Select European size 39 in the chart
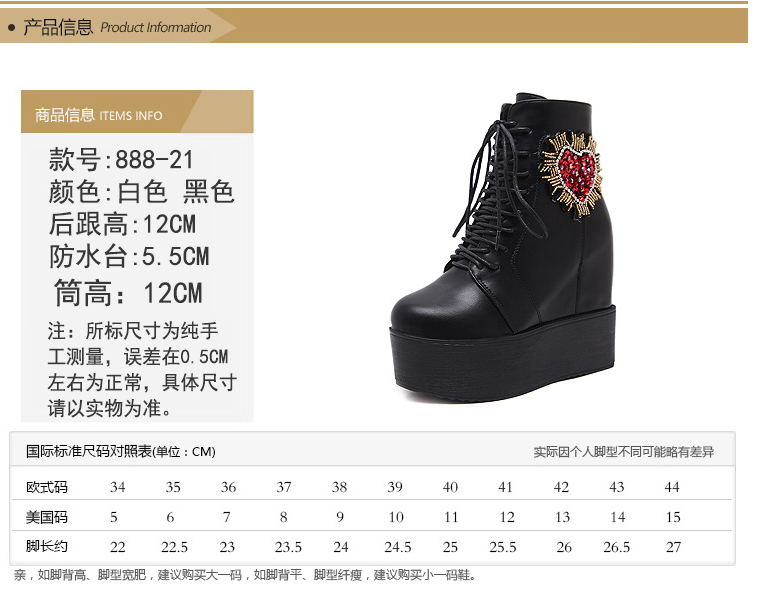778x600 pixels. [x=395, y=487]
